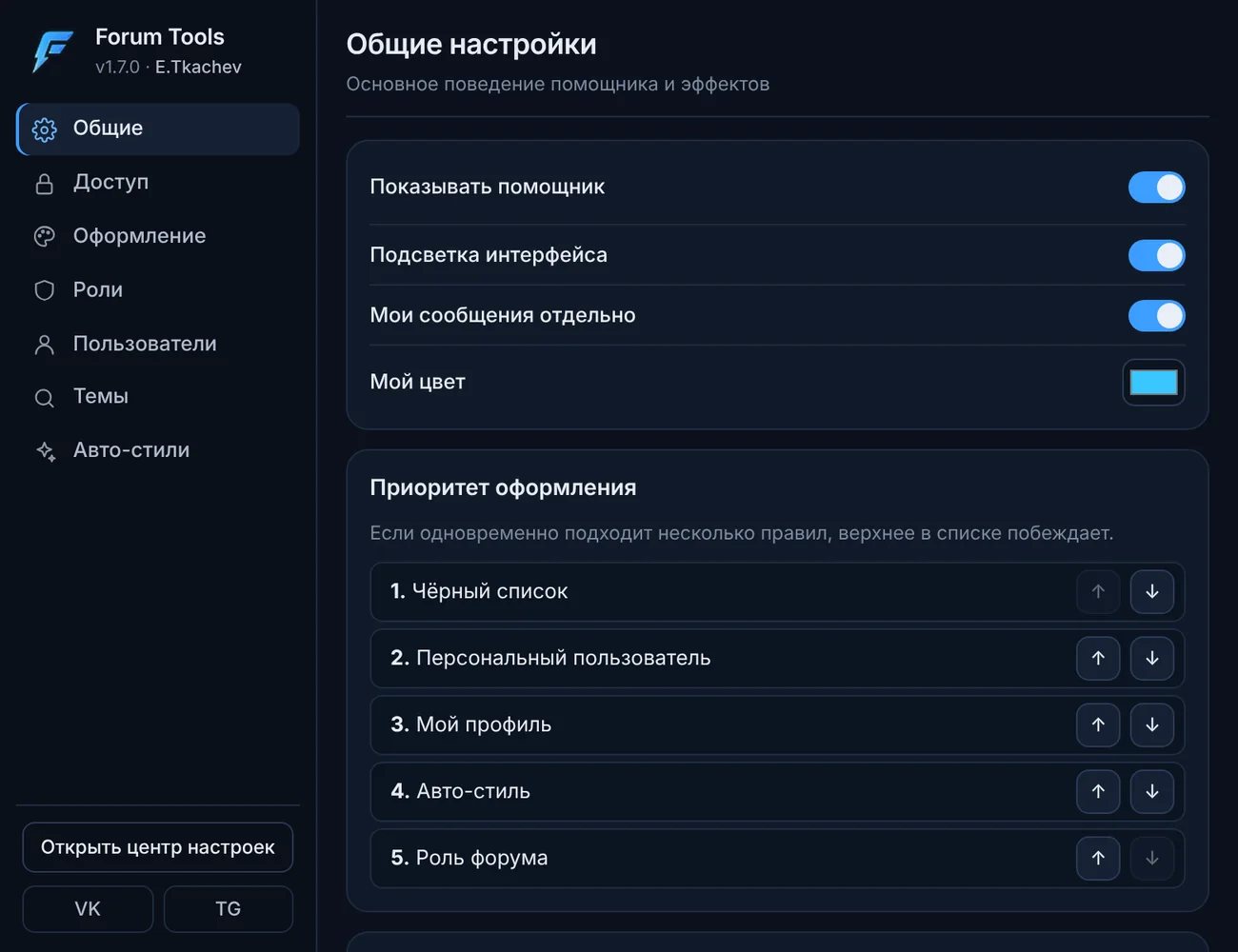Click the sparkle icon beside Авто-стили

[x=45, y=451]
